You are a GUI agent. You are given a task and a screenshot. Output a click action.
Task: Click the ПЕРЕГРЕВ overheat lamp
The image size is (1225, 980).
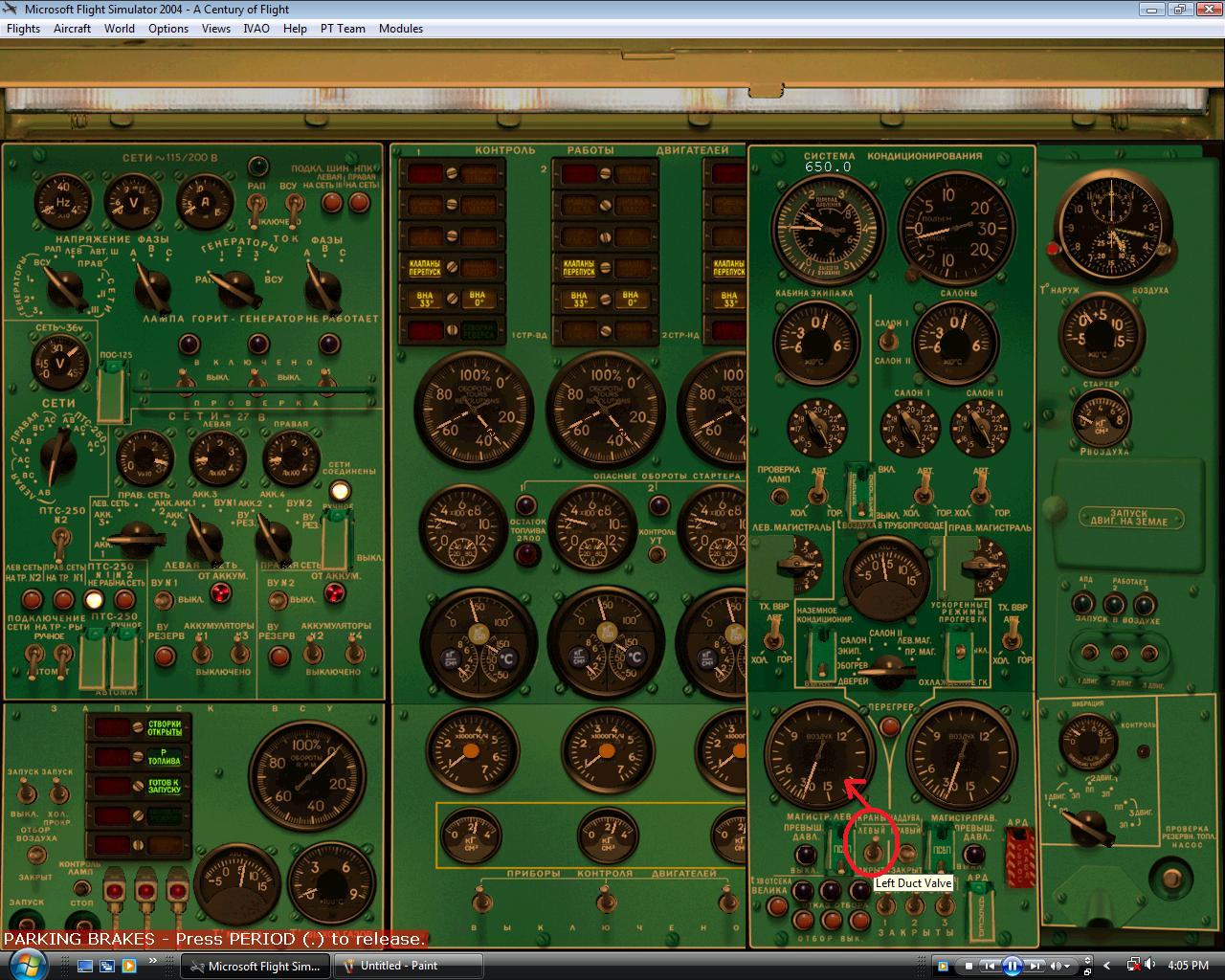tap(890, 727)
